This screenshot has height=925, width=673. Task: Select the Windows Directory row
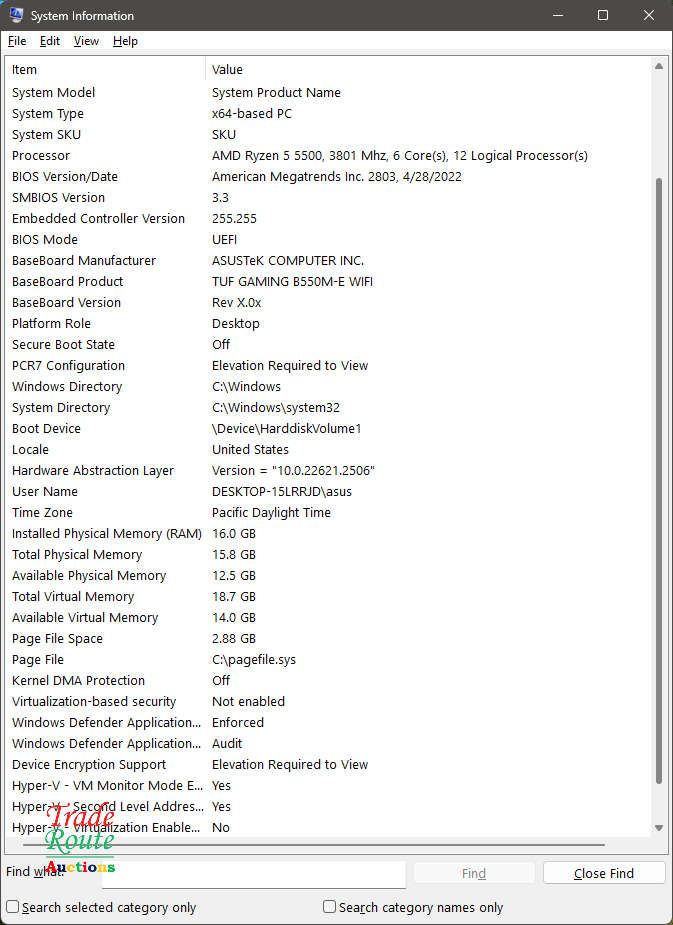pyautogui.click(x=328, y=386)
